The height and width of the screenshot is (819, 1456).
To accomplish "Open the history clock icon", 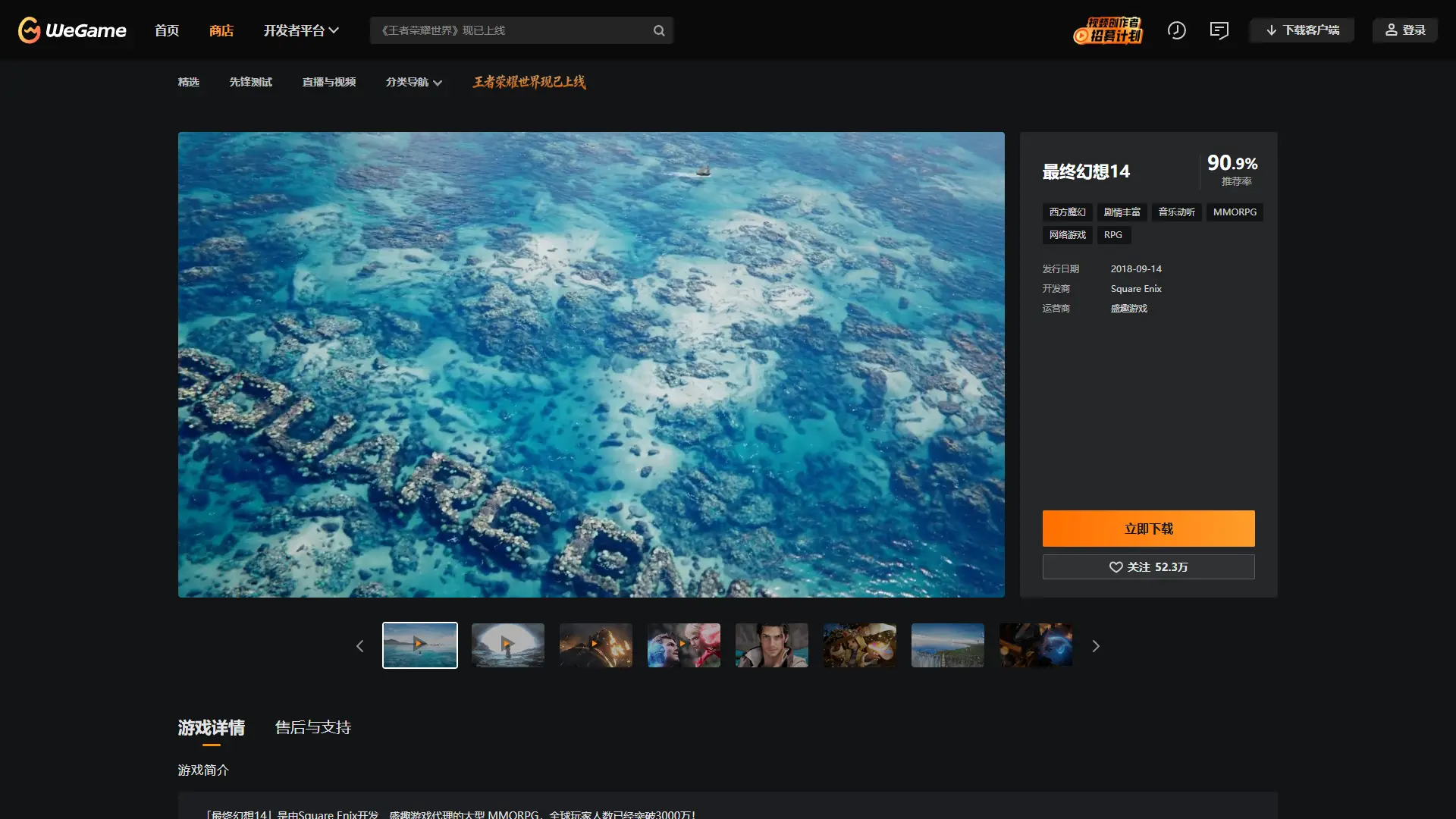I will click(x=1176, y=30).
